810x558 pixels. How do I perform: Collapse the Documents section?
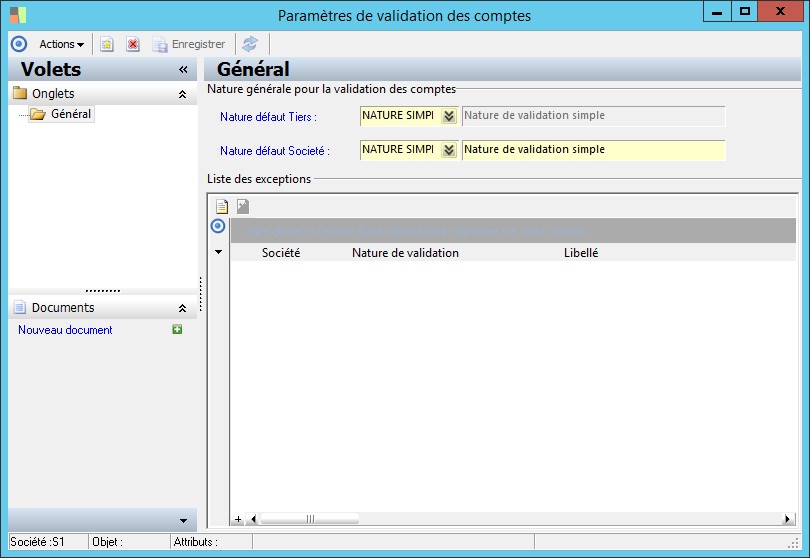click(182, 308)
